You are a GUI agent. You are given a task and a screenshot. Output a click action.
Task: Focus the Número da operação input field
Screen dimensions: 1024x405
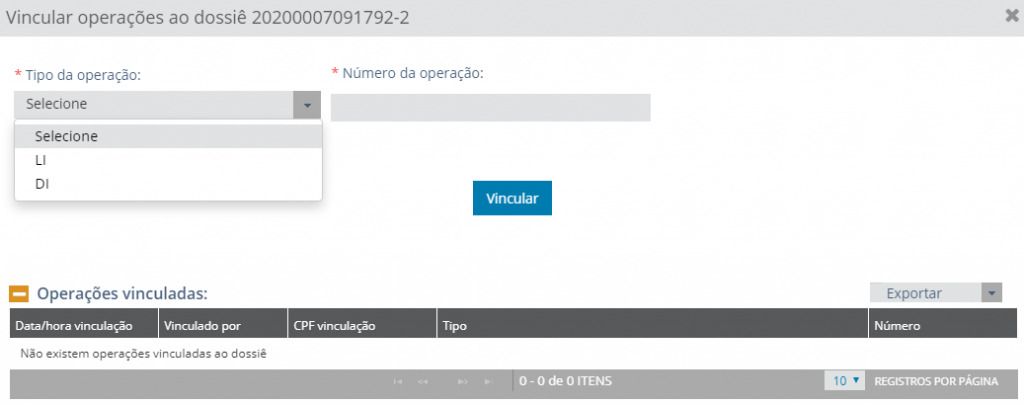(x=490, y=108)
